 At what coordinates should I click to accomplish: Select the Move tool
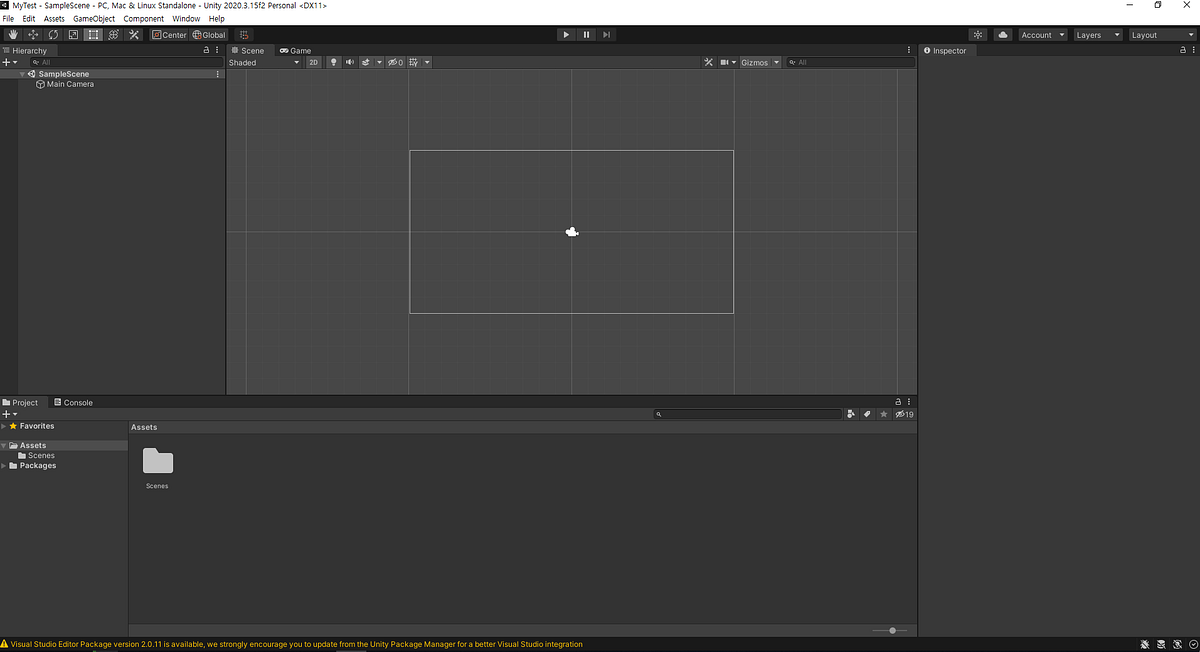click(x=32, y=34)
